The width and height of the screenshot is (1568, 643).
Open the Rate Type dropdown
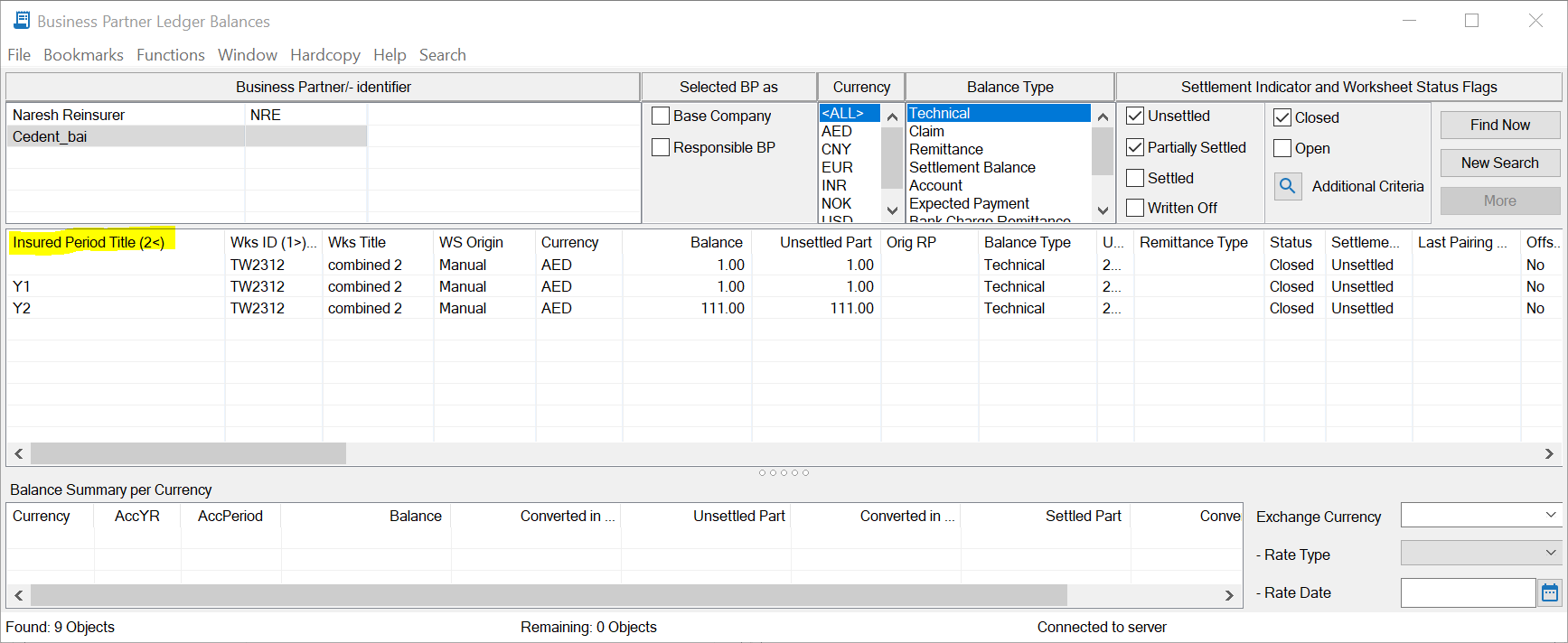coord(1550,553)
